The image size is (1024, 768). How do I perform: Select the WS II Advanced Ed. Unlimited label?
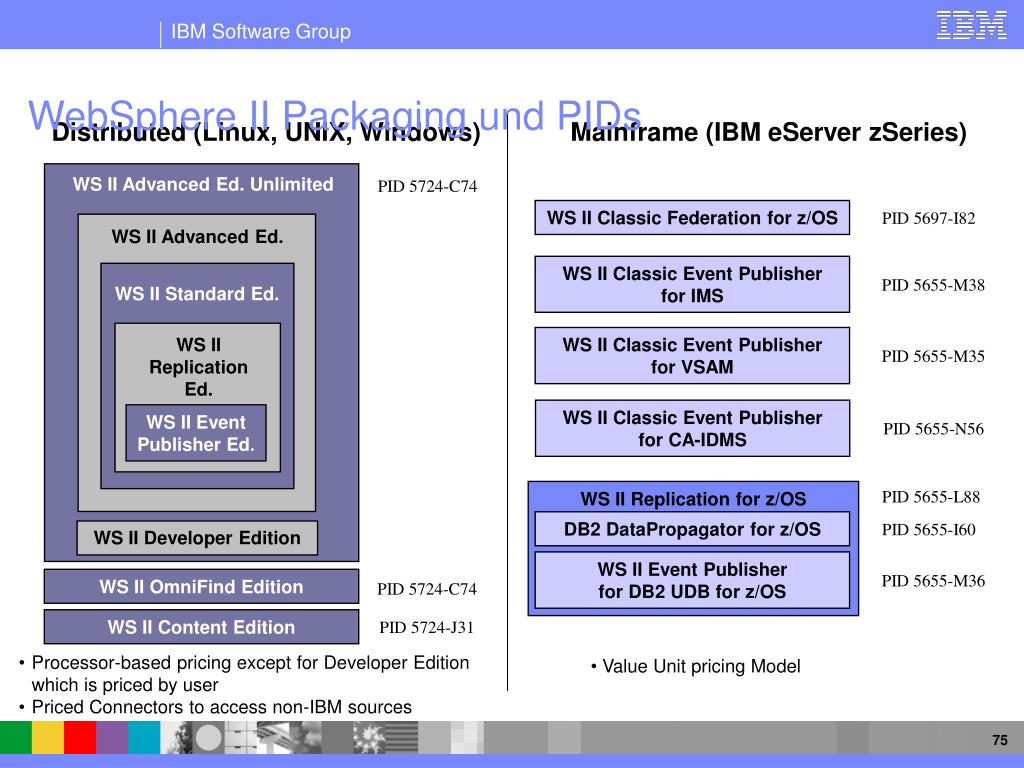[203, 184]
